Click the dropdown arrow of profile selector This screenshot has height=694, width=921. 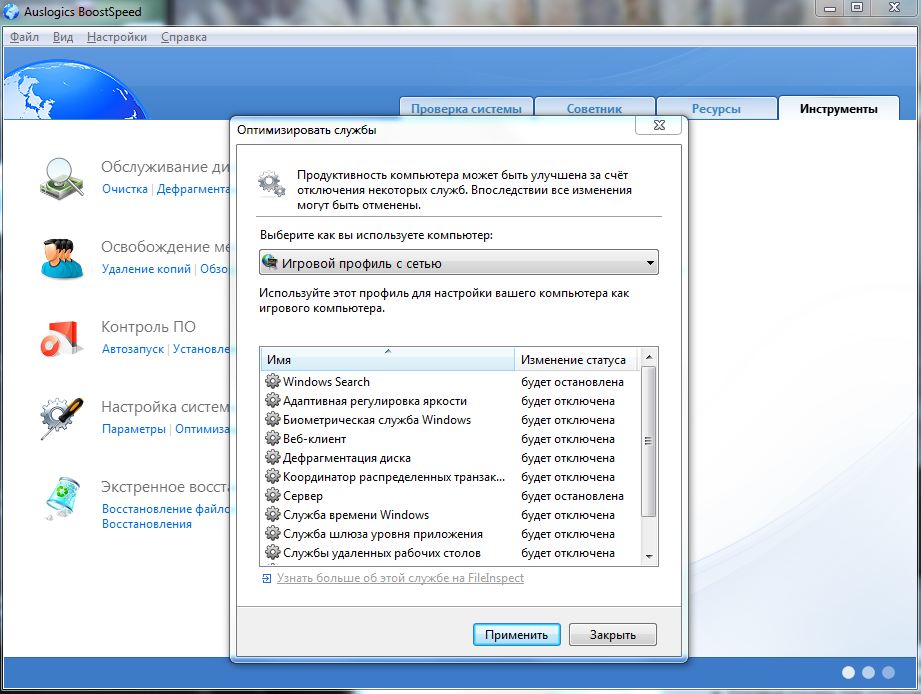pyautogui.click(x=650, y=262)
